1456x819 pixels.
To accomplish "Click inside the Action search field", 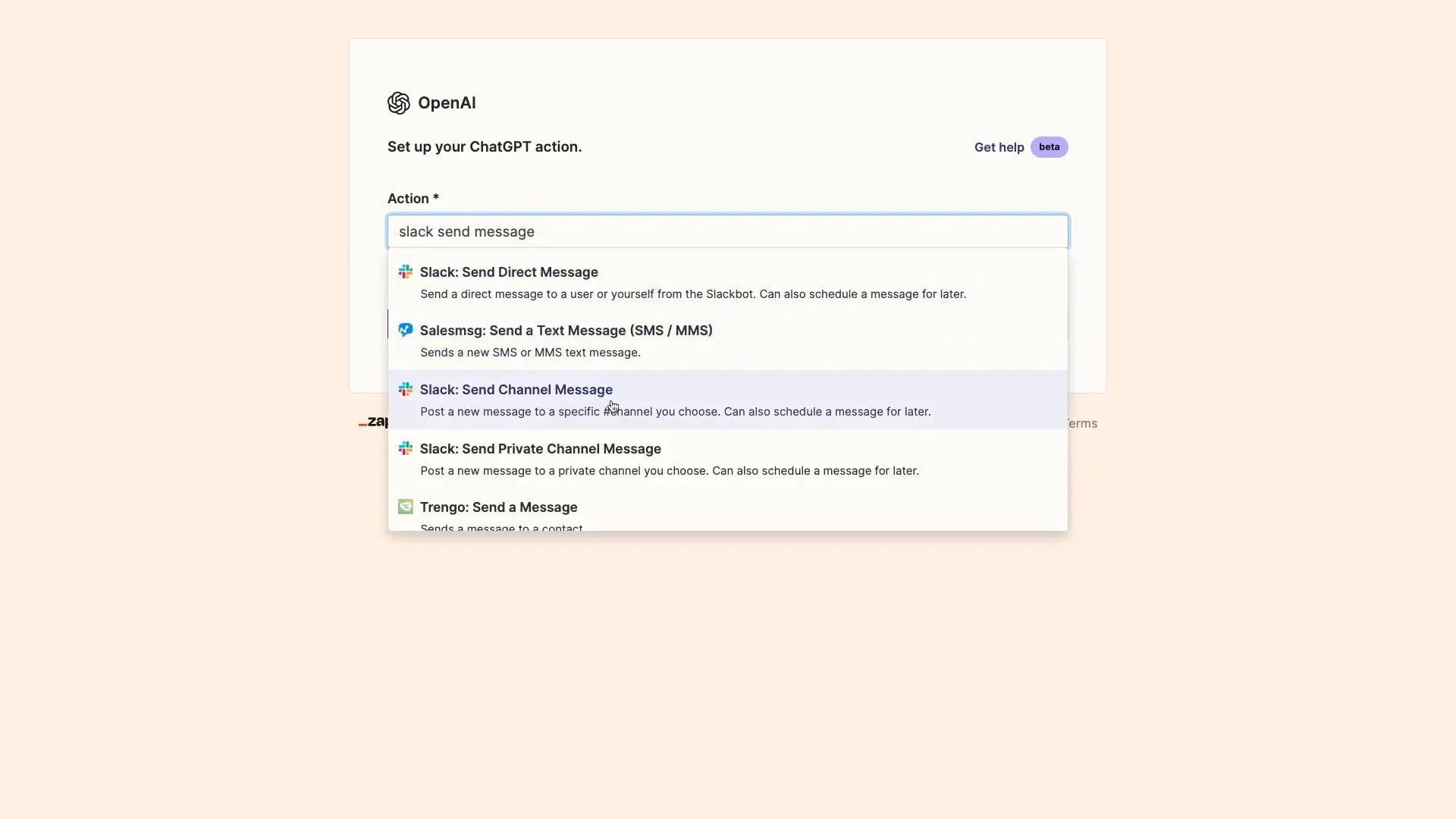I will pos(726,231).
